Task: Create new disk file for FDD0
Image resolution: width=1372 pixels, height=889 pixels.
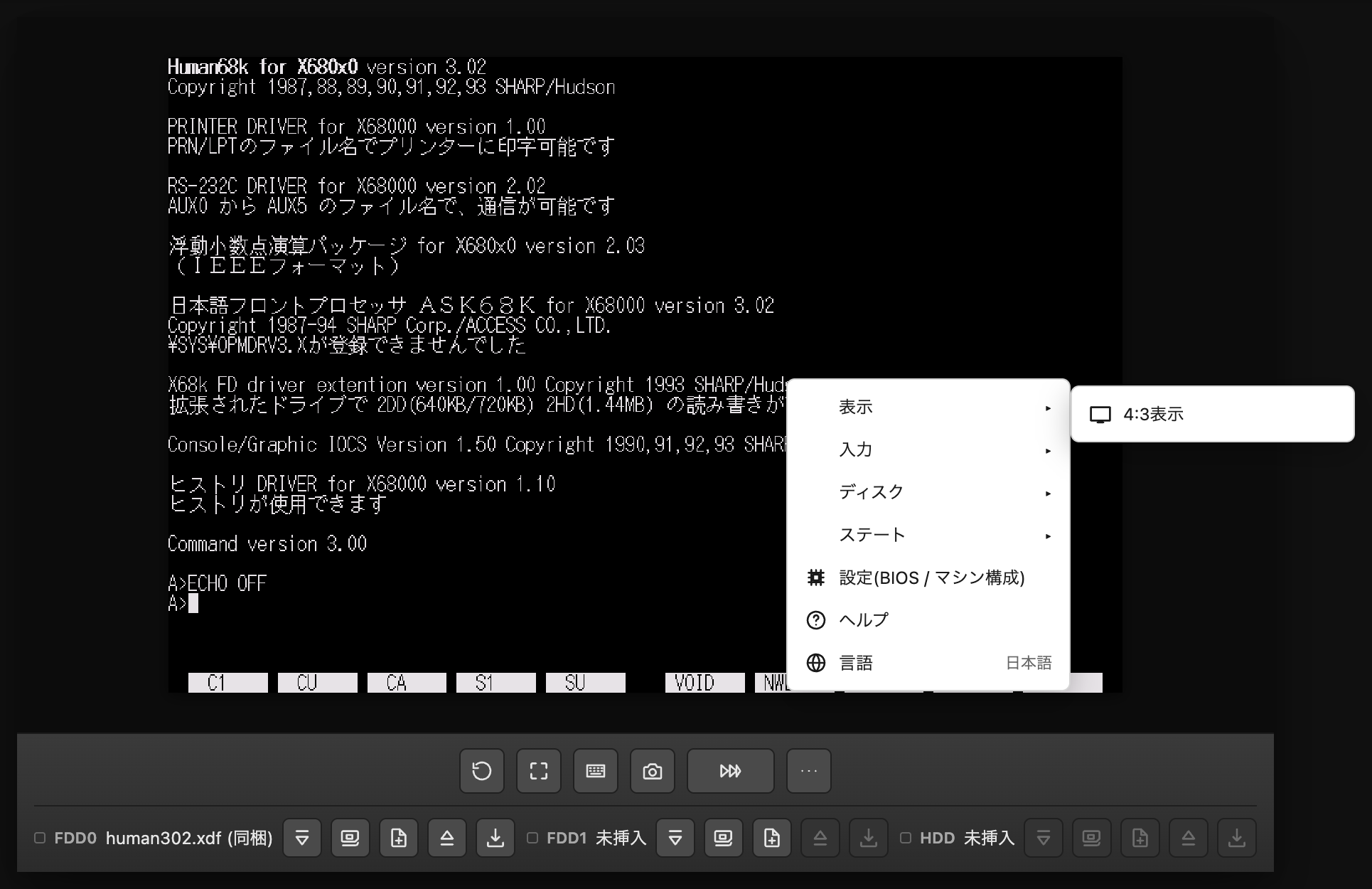Action: [399, 838]
